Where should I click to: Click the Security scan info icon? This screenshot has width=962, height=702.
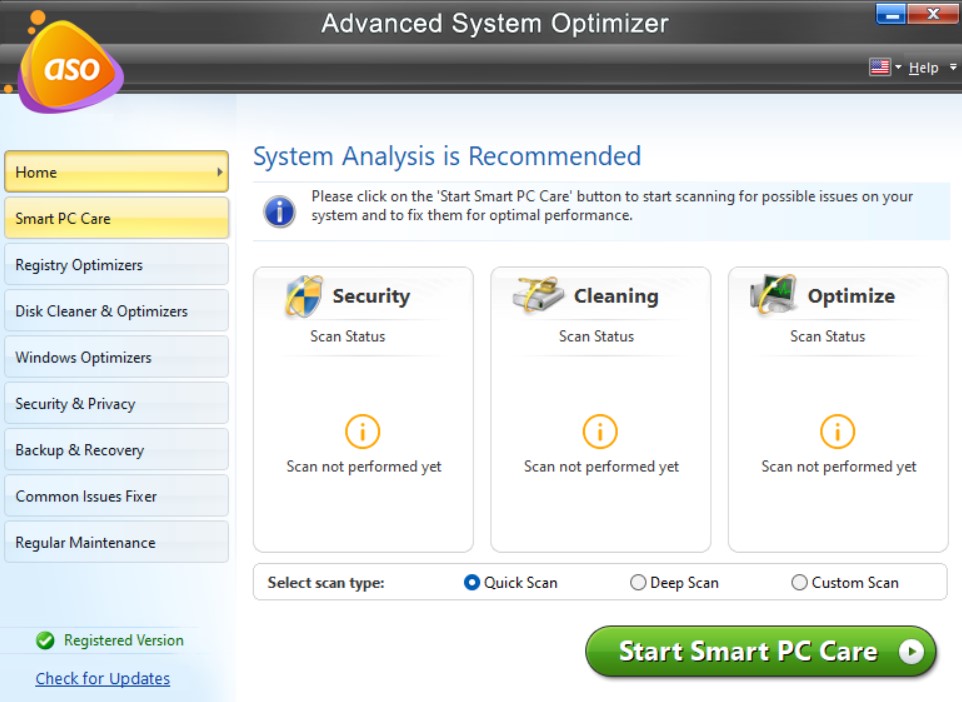point(362,431)
